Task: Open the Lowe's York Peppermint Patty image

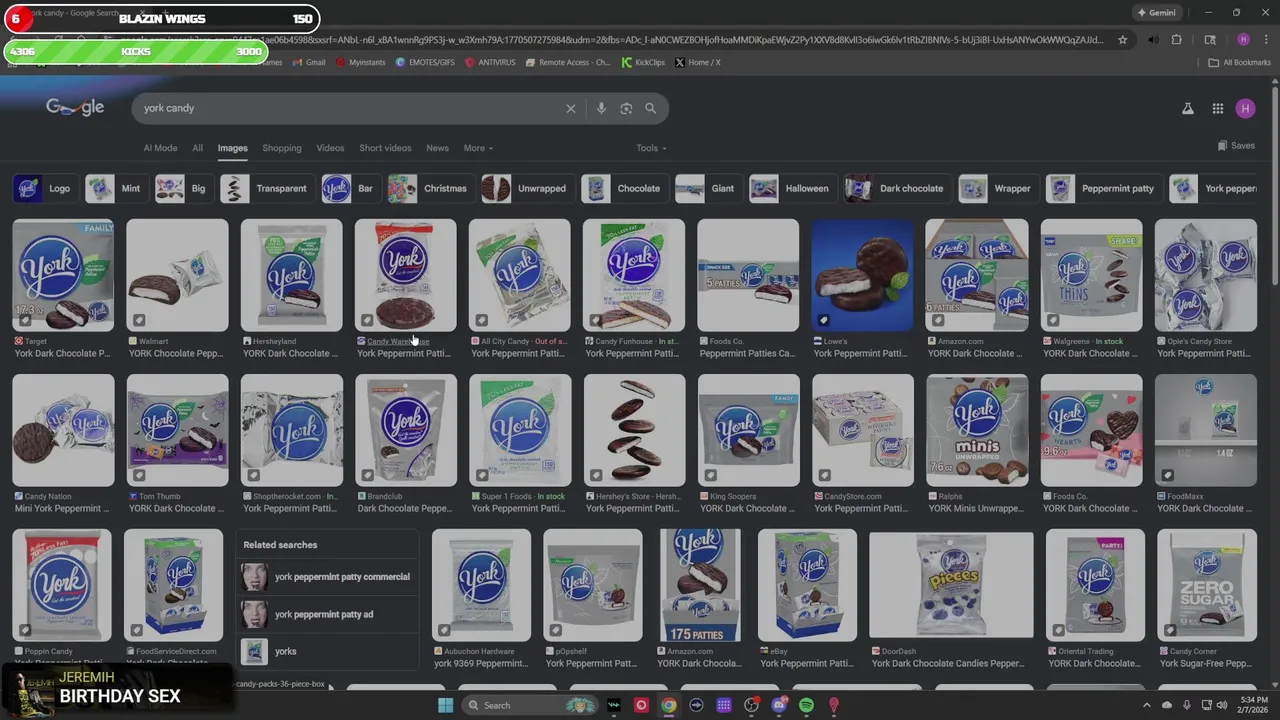Action: [863, 275]
